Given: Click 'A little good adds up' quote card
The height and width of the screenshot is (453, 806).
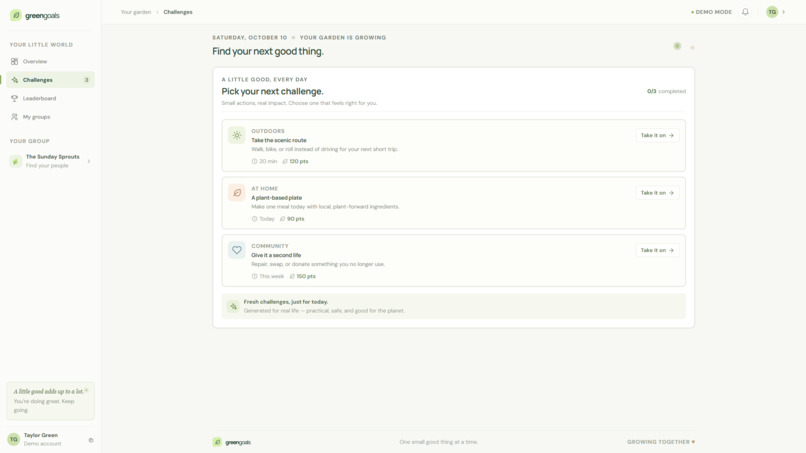Looking at the screenshot, I should pyautogui.click(x=50, y=401).
